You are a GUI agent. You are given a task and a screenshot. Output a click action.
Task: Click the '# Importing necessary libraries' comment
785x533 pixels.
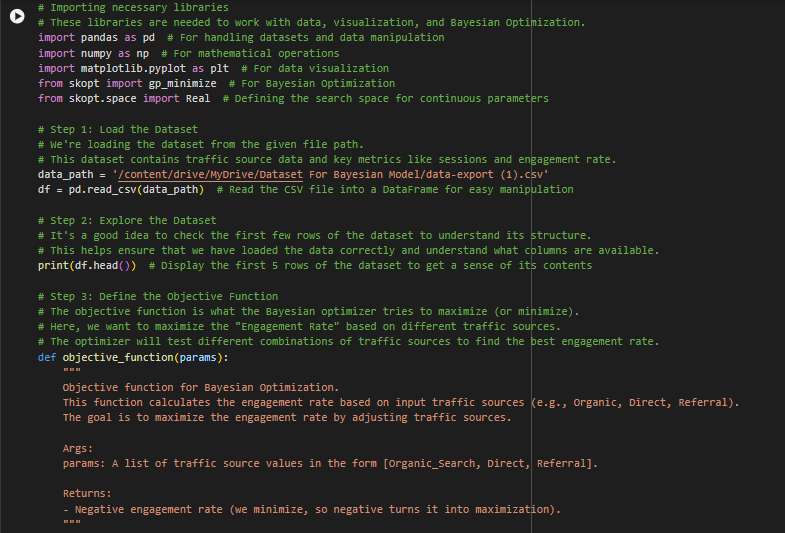point(133,8)
